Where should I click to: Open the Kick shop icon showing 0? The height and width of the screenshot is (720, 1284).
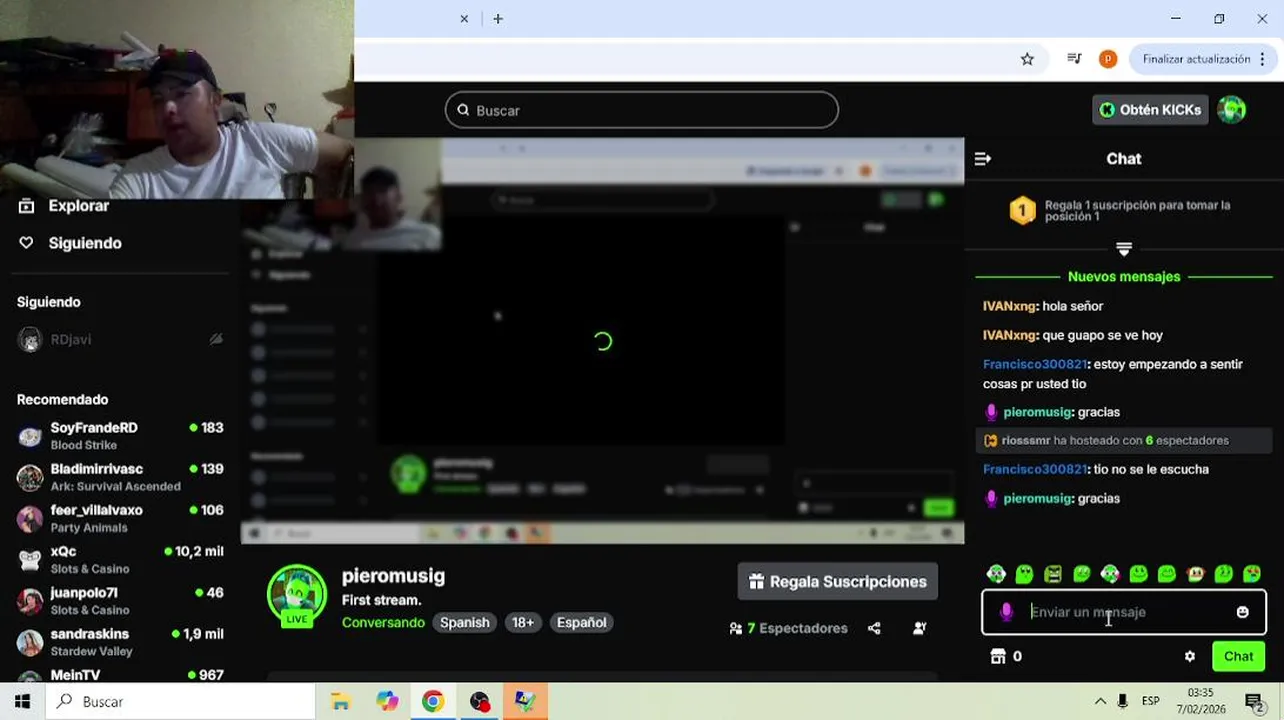pos(1006,657)
